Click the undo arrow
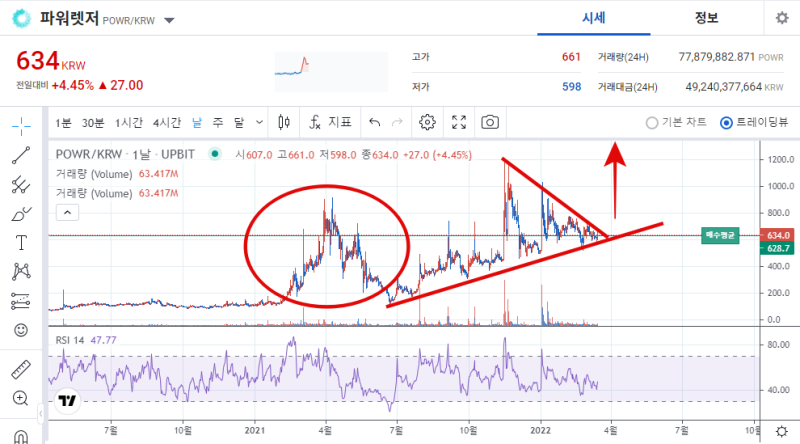800x444 pixels. pyautogui.click(x=374, y=122)
